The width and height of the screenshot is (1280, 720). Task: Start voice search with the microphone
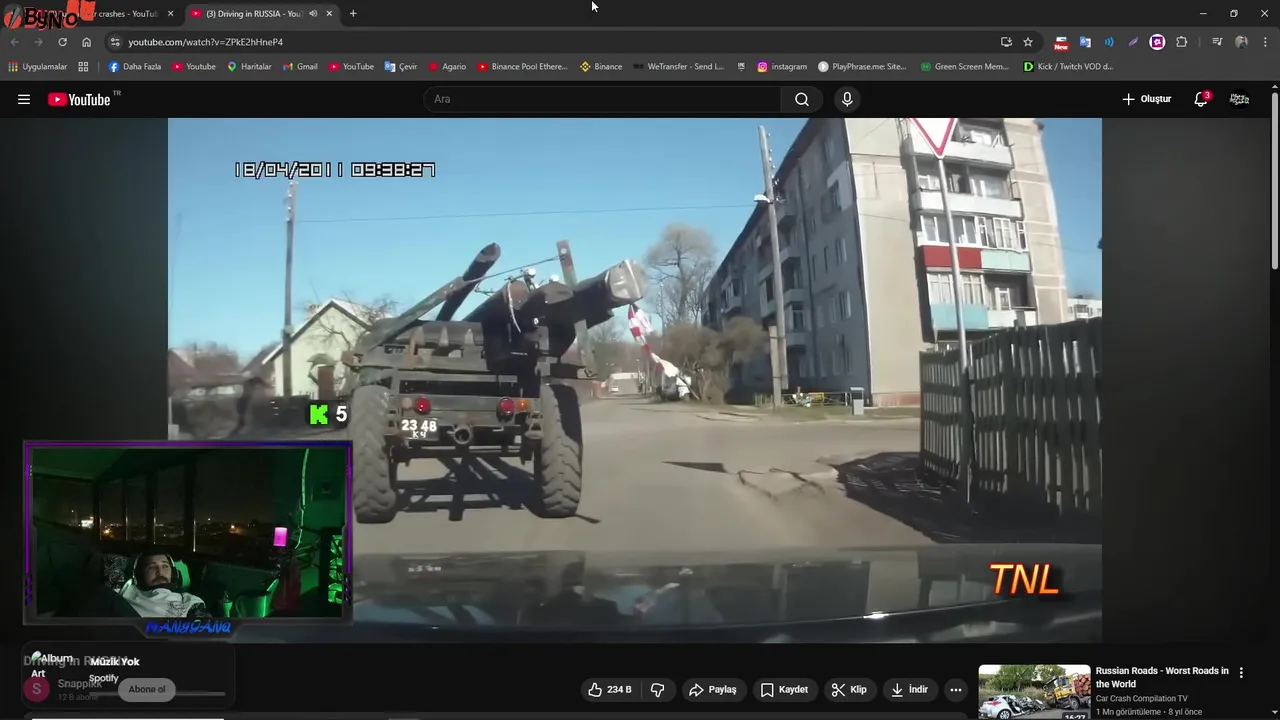point(847,99)
